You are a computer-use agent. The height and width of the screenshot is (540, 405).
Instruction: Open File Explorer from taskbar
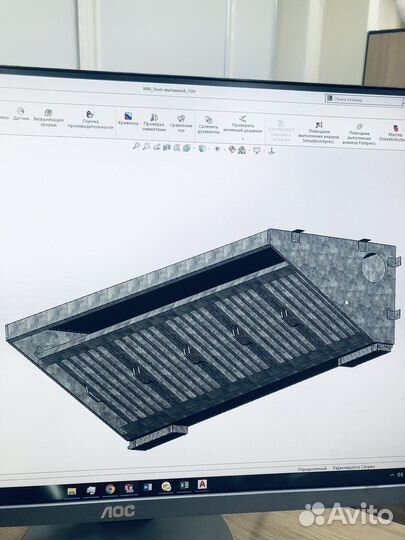[x=72, y=491]
